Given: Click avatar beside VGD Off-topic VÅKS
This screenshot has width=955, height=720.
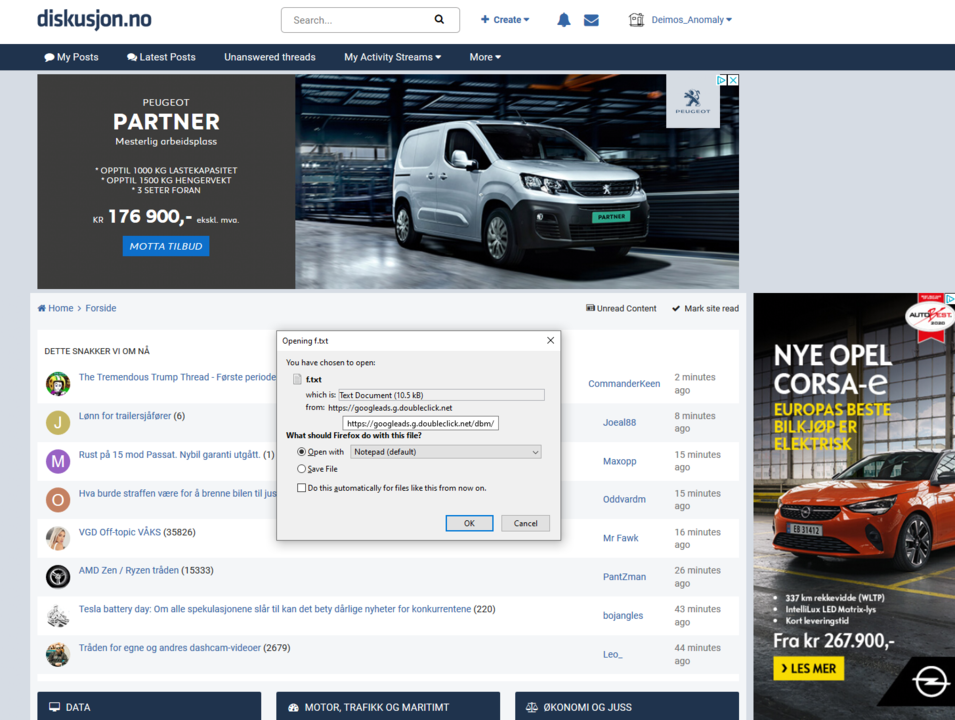Looking at the screenshot, I should tap(58, 538).
